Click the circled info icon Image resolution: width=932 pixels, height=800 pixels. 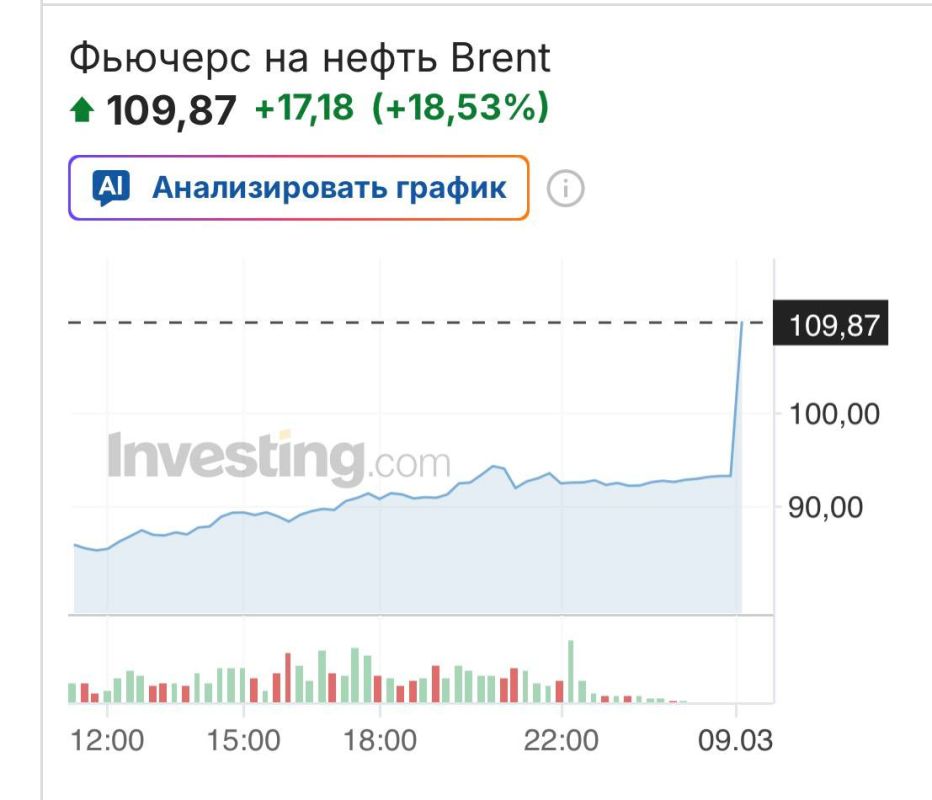point(566,186)
